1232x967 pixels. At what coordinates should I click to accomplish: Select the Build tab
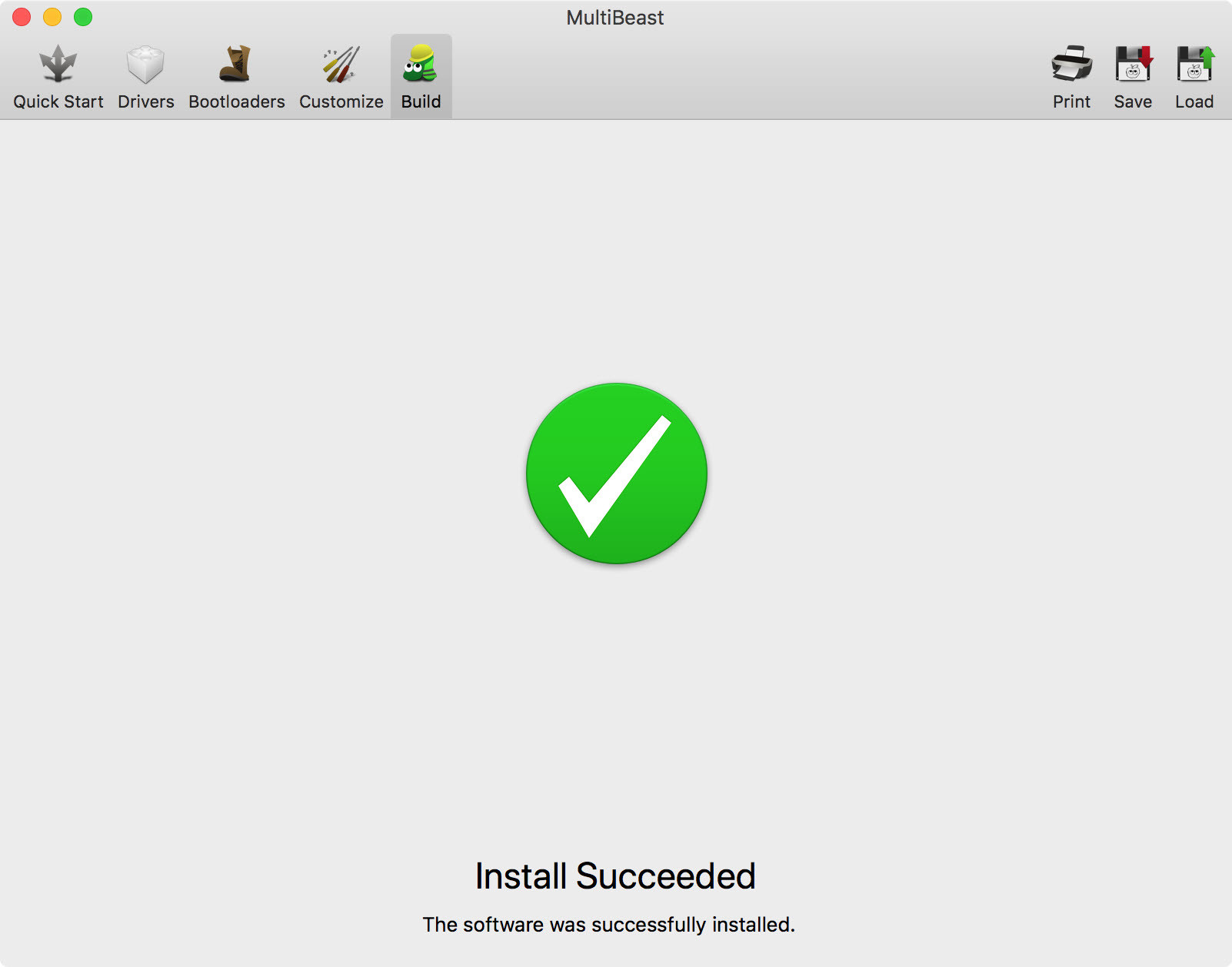pyautogui.click(x=421, y=77)
